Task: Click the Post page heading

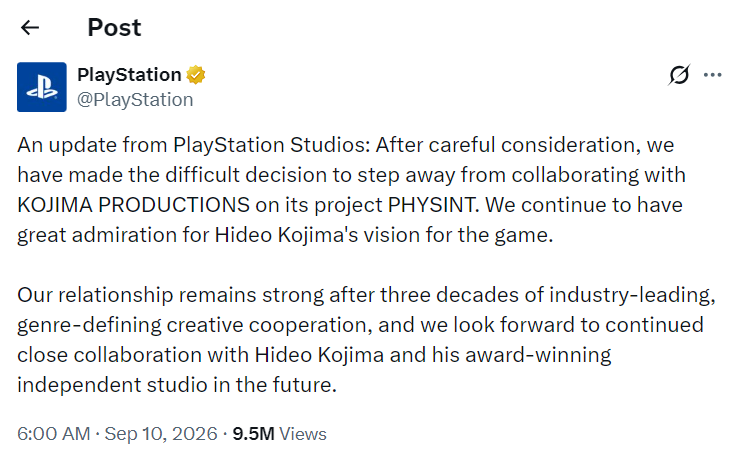Action: click(114, 27)
